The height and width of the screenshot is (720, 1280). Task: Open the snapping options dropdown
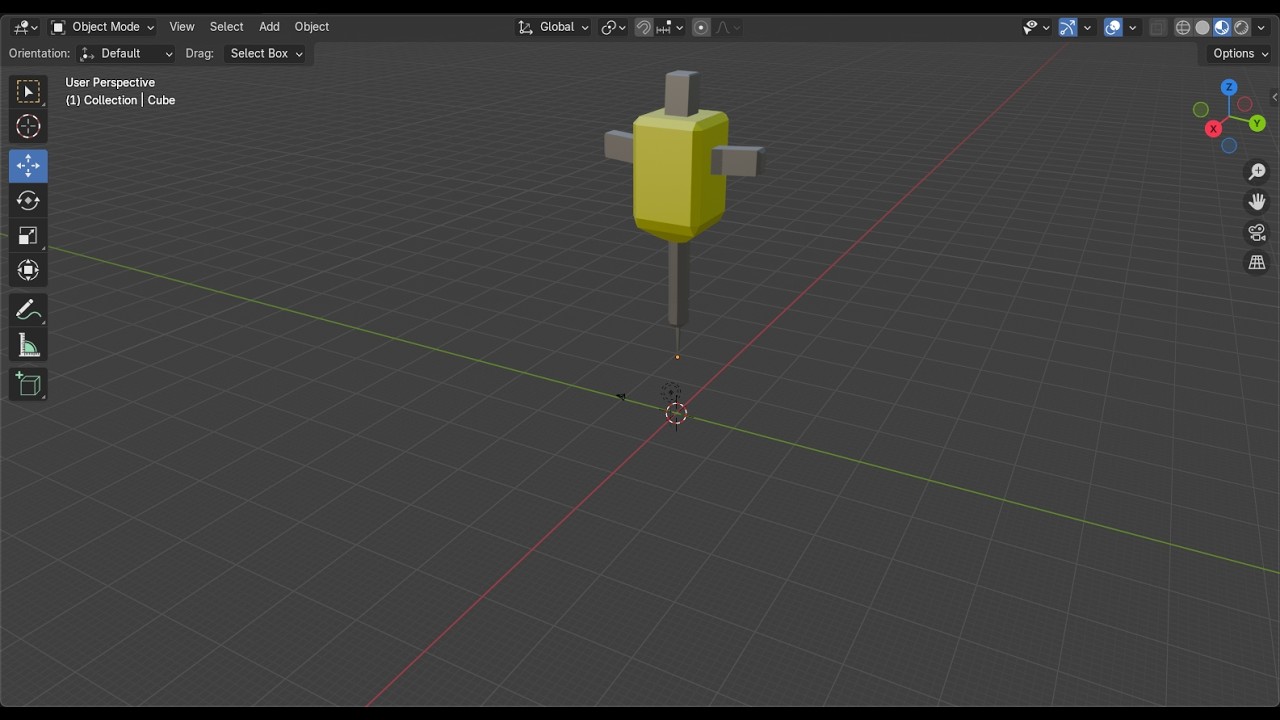669,27
